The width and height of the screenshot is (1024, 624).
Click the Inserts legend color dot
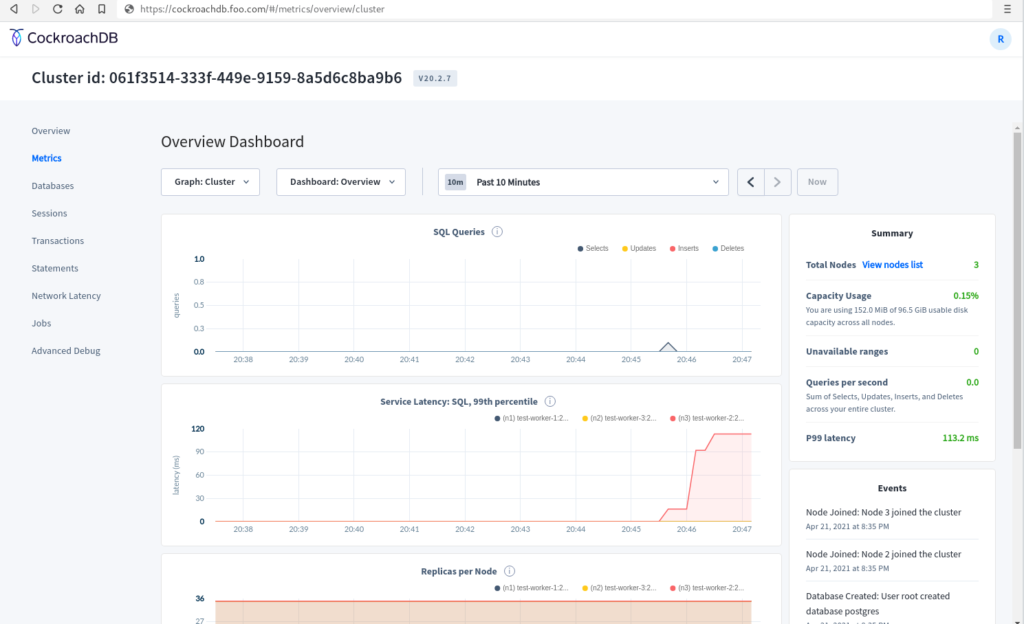coord(672,249)
